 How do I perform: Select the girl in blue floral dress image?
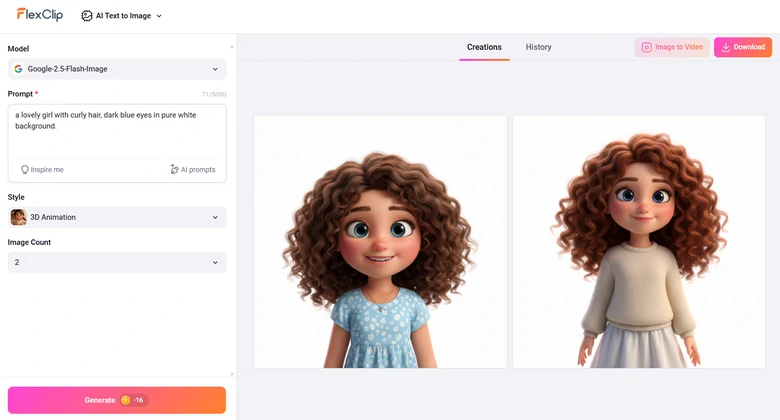(380, 242)
